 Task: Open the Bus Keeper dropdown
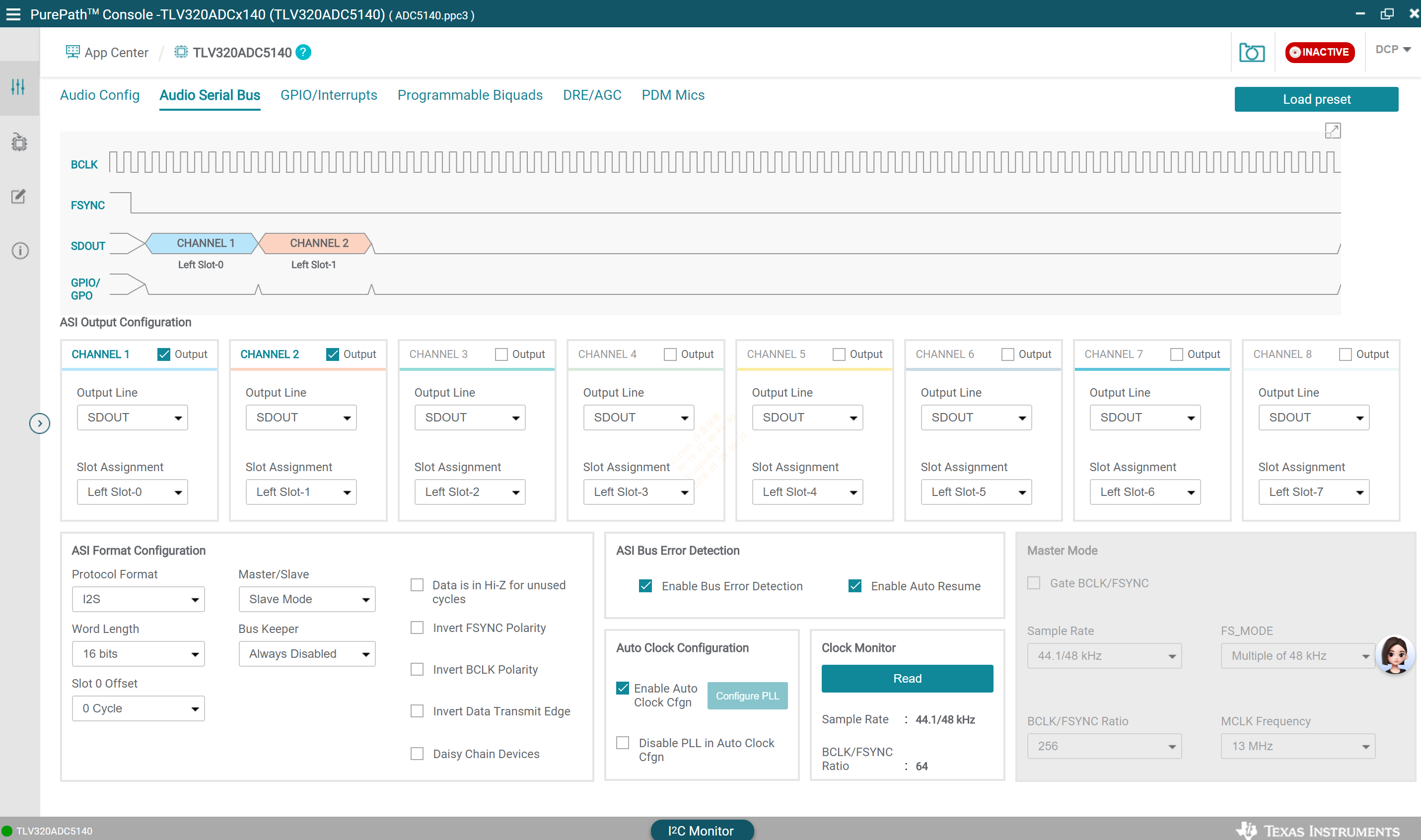pyautogui.click(x=307, y=654)
